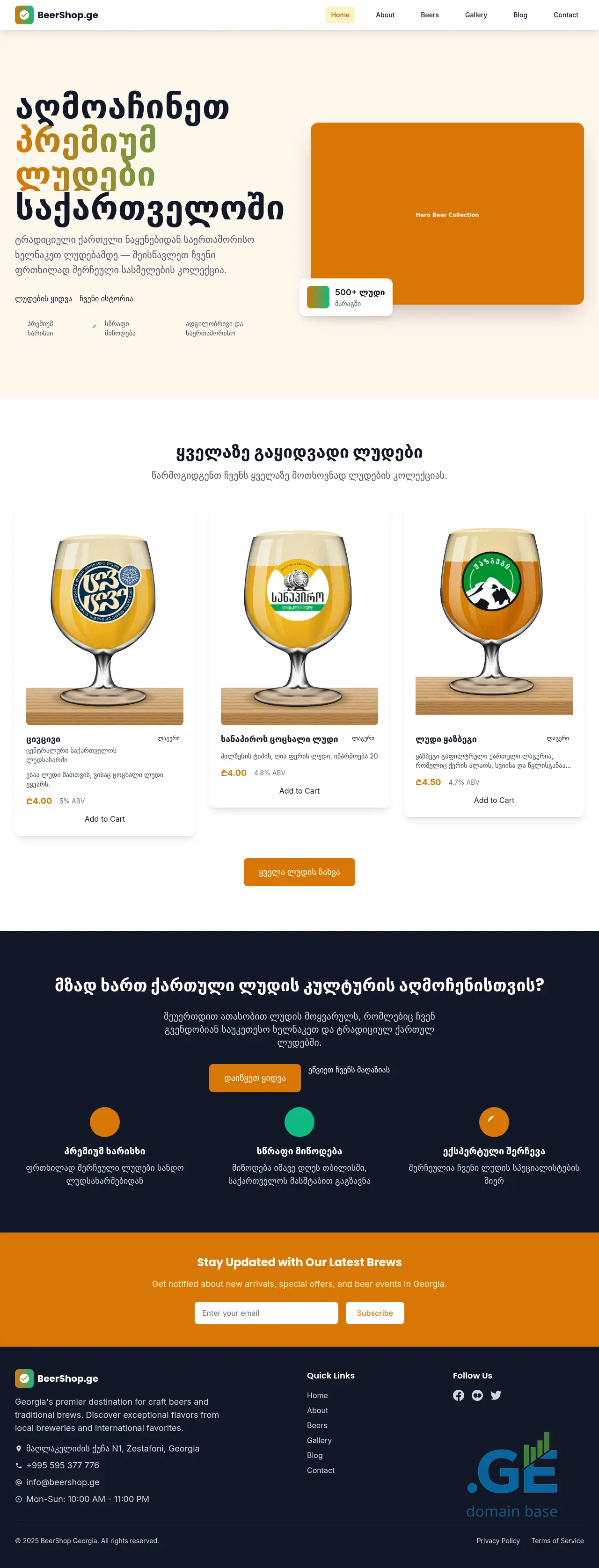Open Contact in the top navigation
This screenshot has height=1568, width=599.
tap(565, 15)
